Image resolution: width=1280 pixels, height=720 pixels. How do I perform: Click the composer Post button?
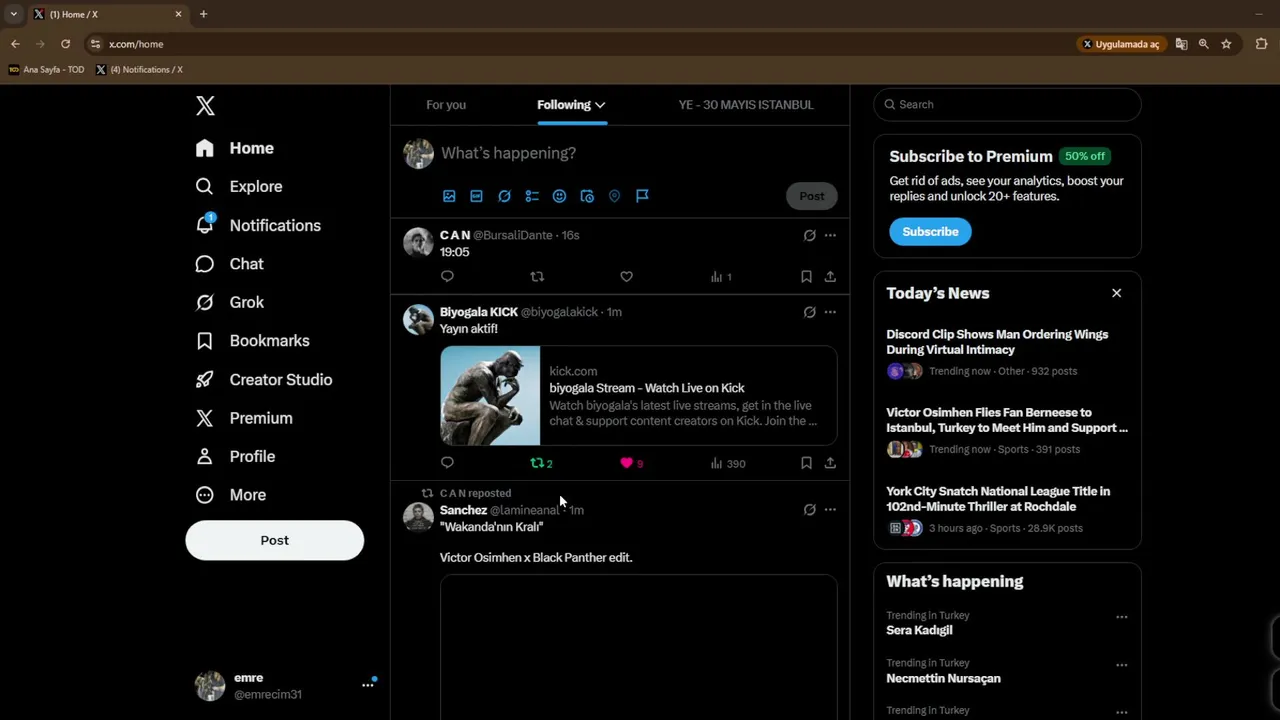[812, 196]
